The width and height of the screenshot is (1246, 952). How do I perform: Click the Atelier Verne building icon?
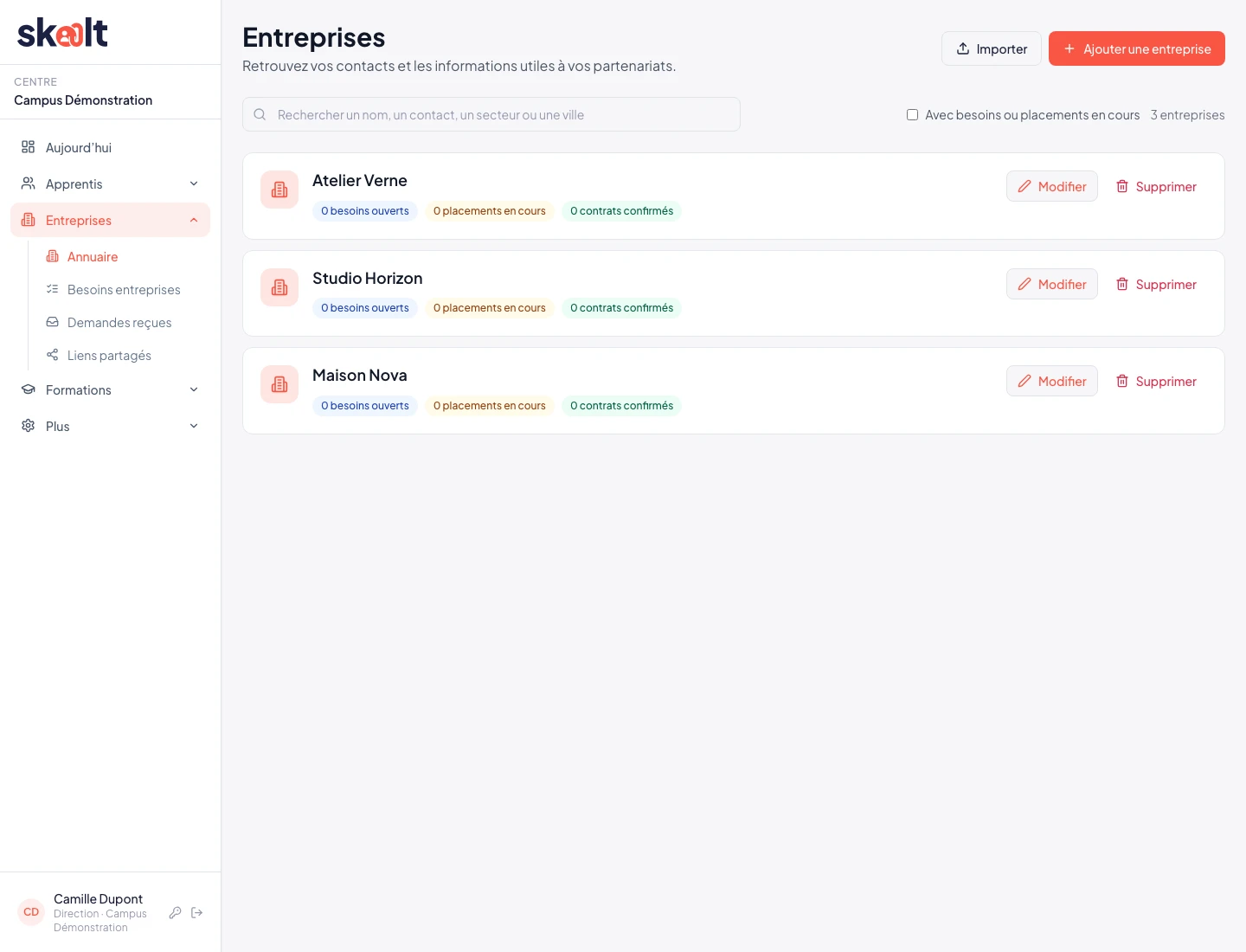coord(279,190)
